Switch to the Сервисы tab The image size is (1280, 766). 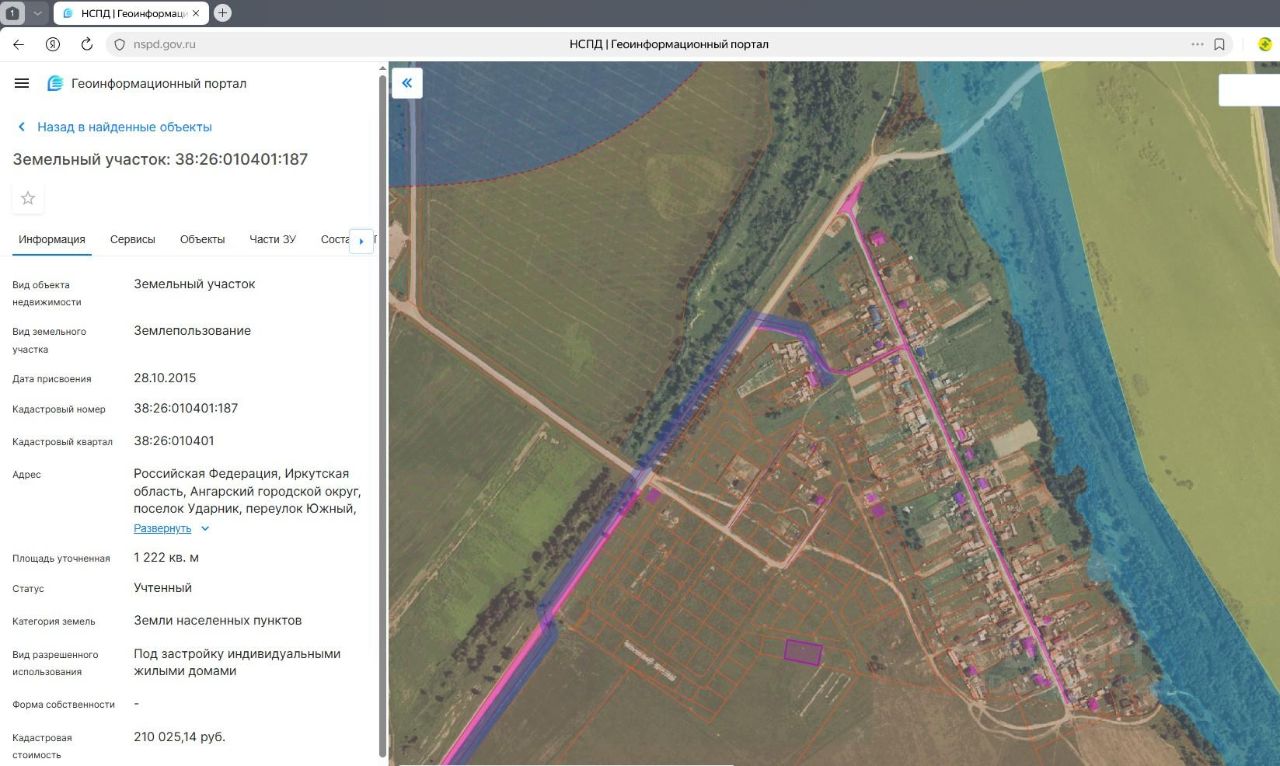132,239
